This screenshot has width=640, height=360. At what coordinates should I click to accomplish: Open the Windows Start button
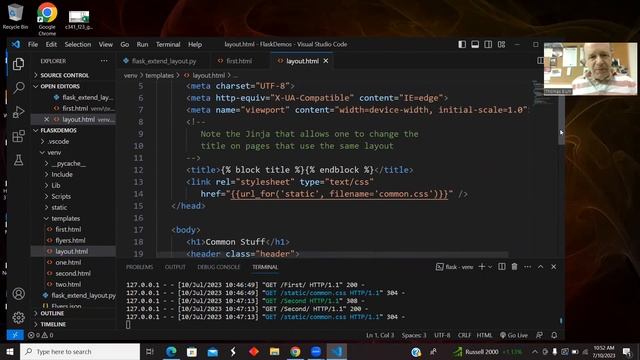[x=10, y=351]
